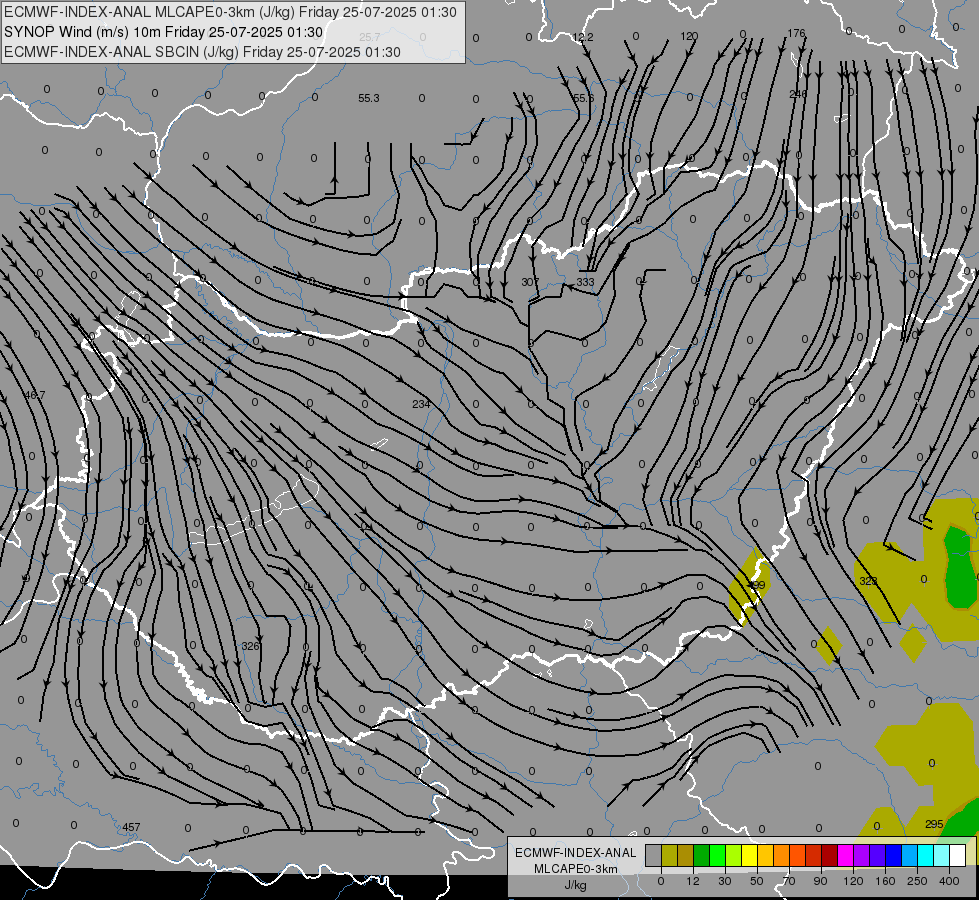This screenshot has height=900, width=979.
Task: Select the gray legend swatch
Action: pyautogui.click(x=654, y=855)
